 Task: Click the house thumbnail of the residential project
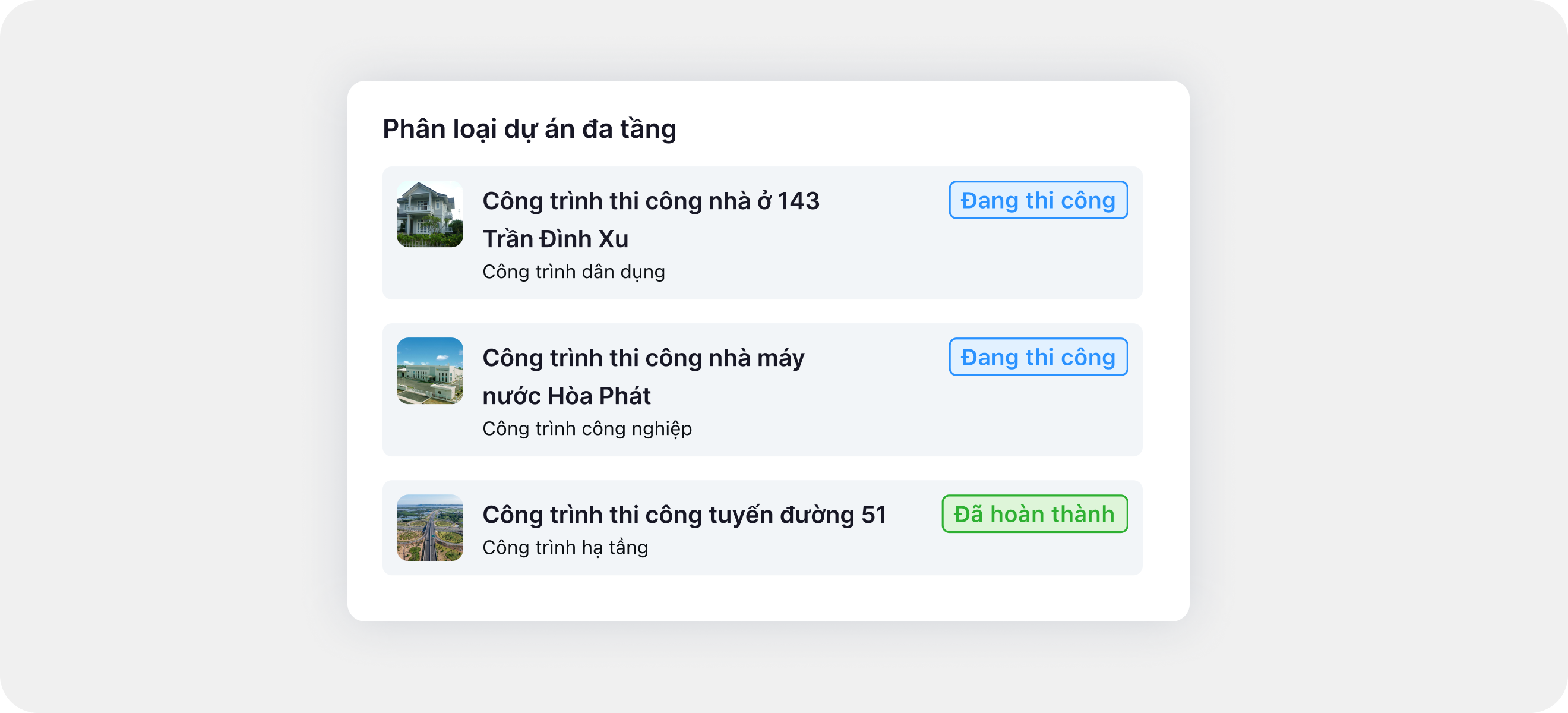pos(430,214)
